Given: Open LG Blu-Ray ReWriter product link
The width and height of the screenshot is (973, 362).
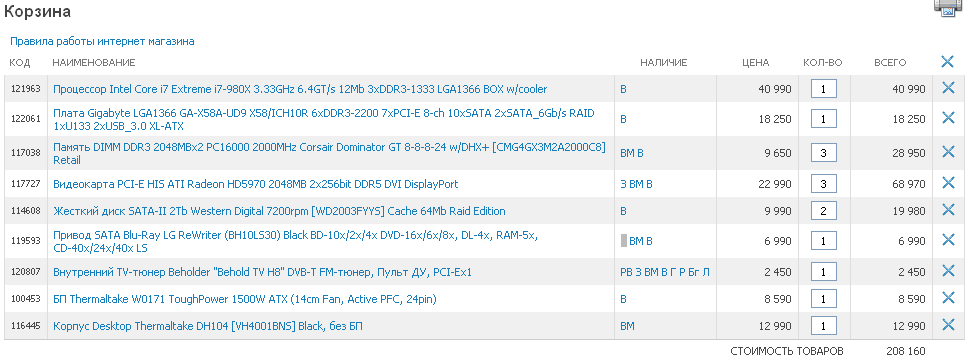Looking at the screenshot, I should coord(295,242).
